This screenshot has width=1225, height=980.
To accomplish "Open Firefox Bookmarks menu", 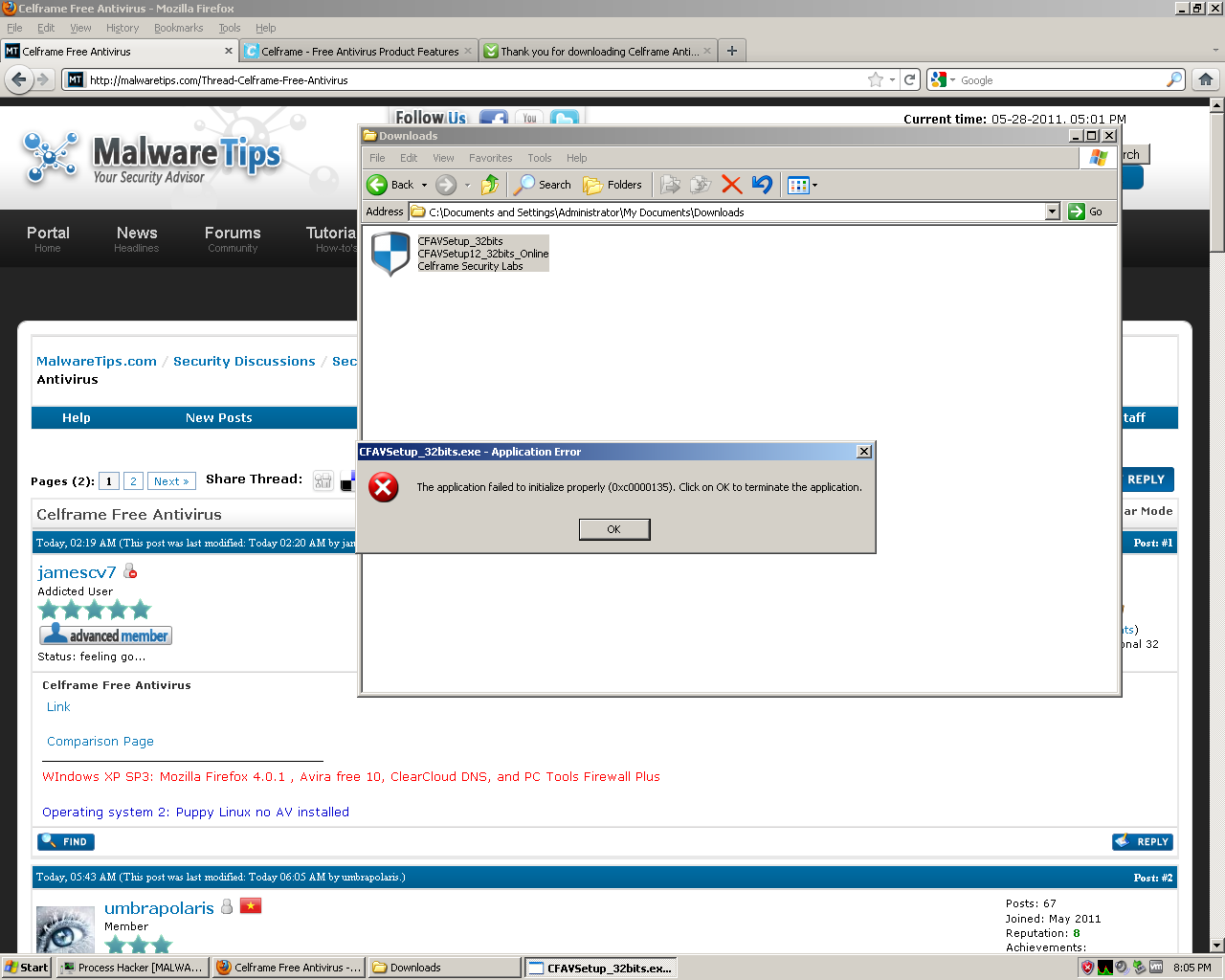I will (x=178, y=28).
